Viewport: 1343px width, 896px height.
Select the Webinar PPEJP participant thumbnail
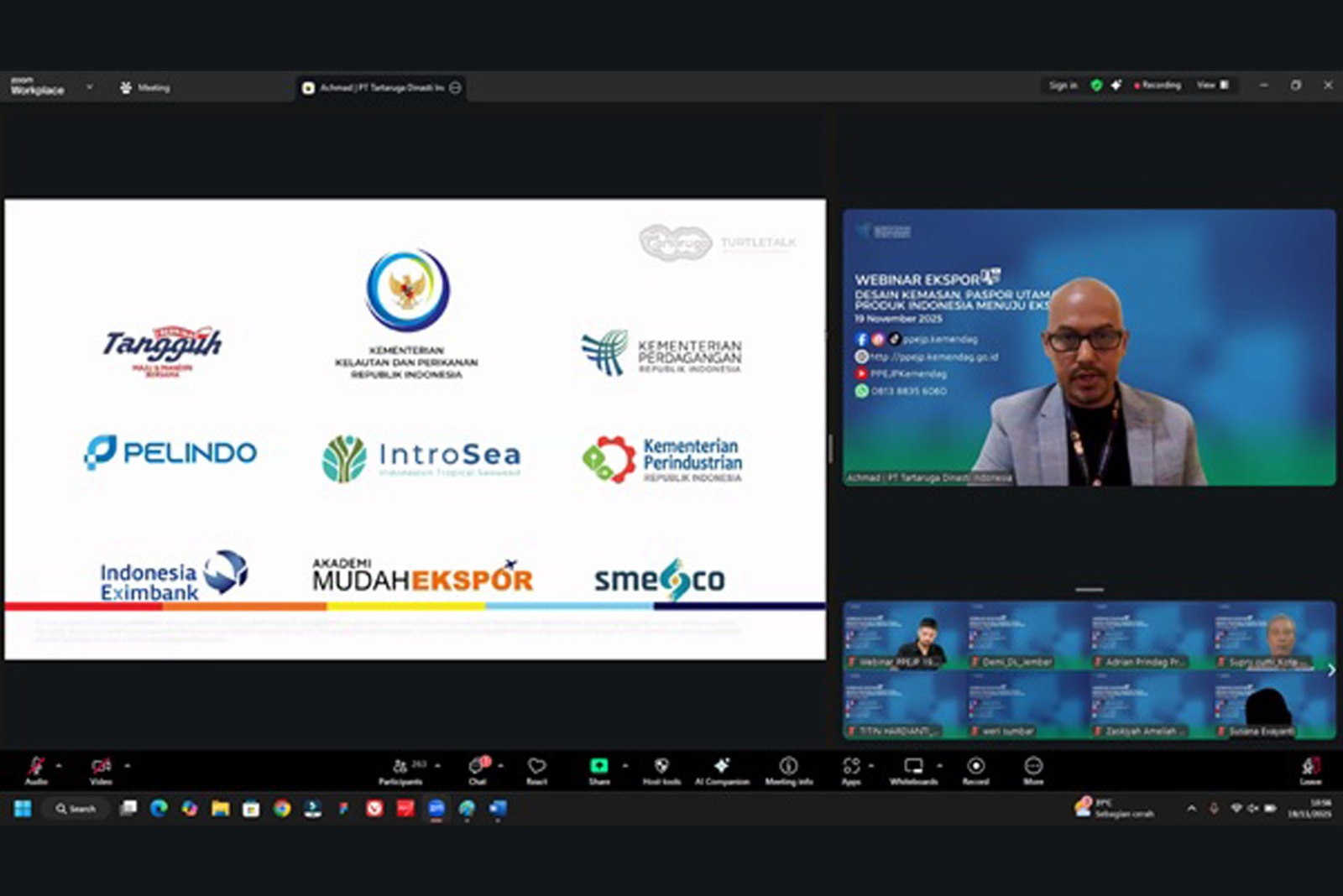904,636
